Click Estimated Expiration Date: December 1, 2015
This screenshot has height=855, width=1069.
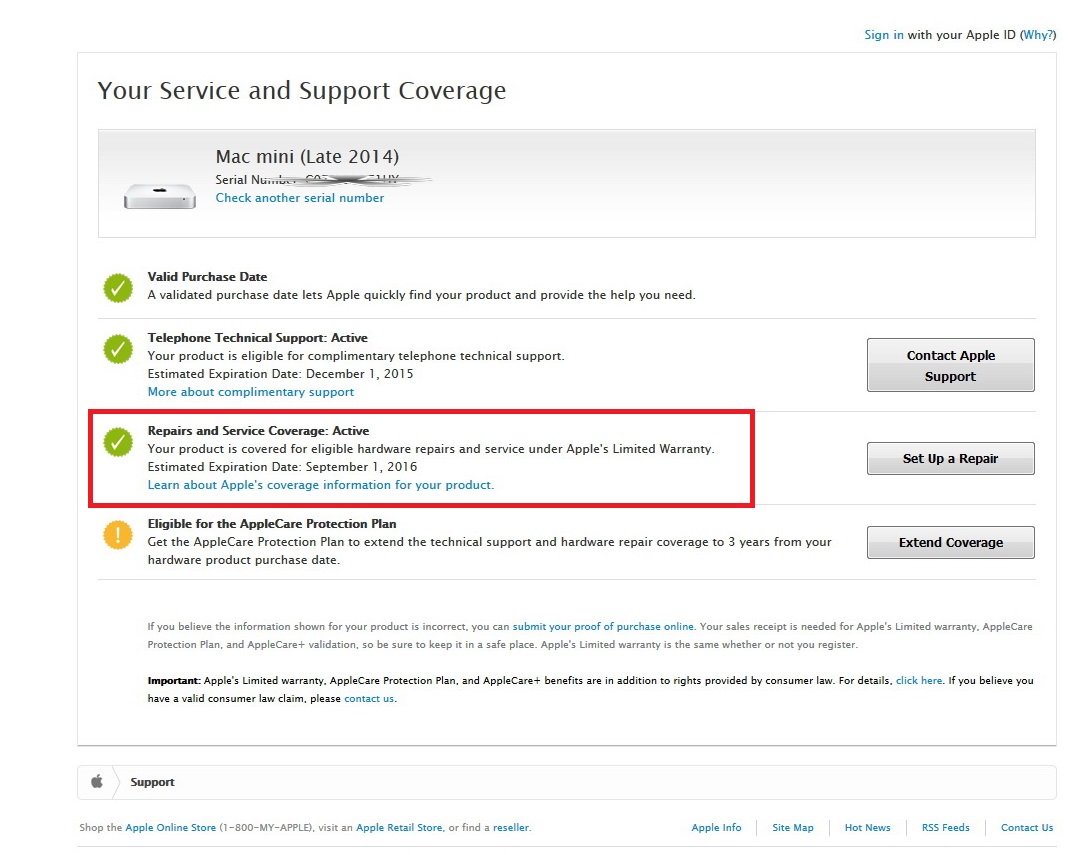tap(280, 374)
